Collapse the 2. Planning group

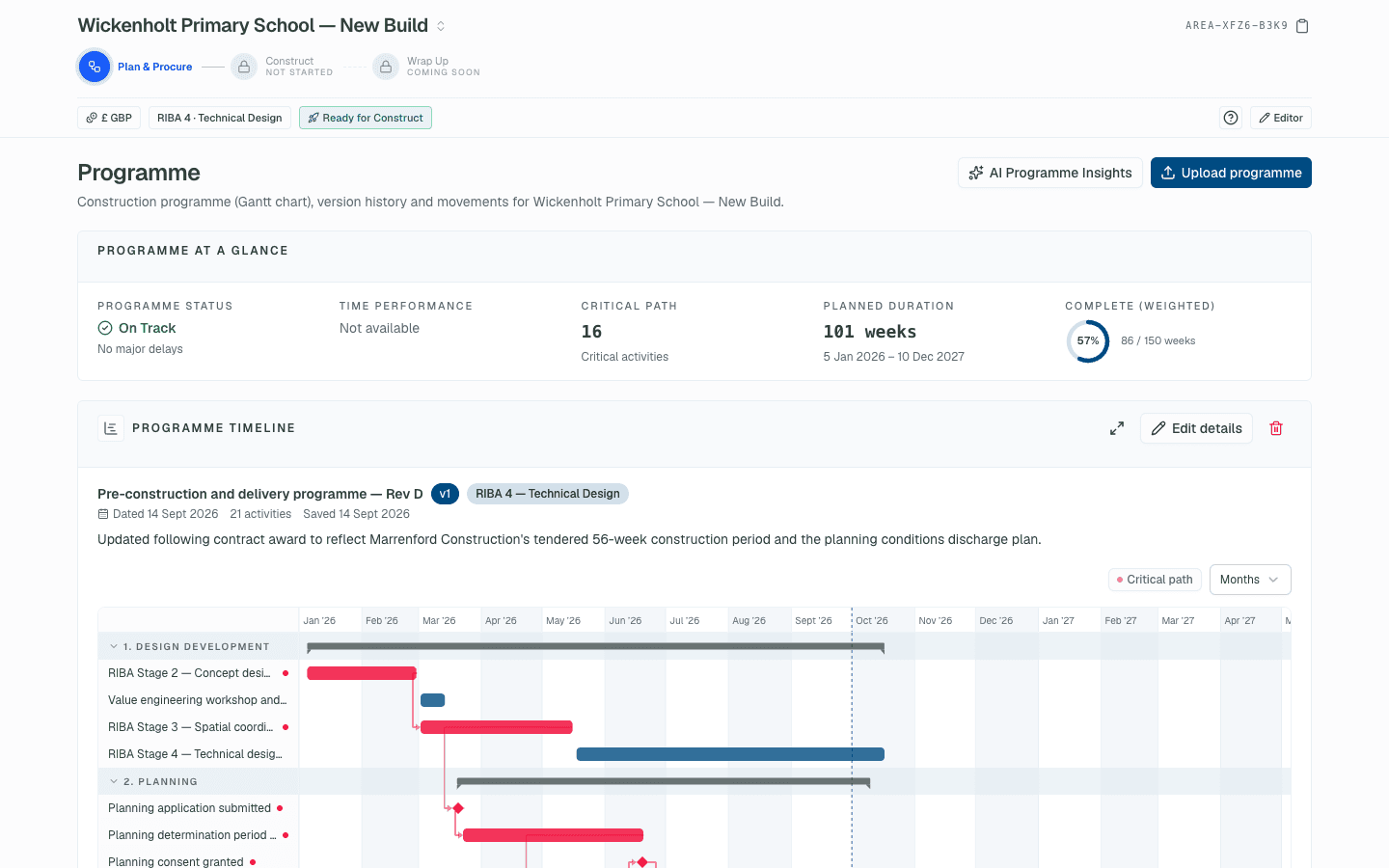(114, 781)
